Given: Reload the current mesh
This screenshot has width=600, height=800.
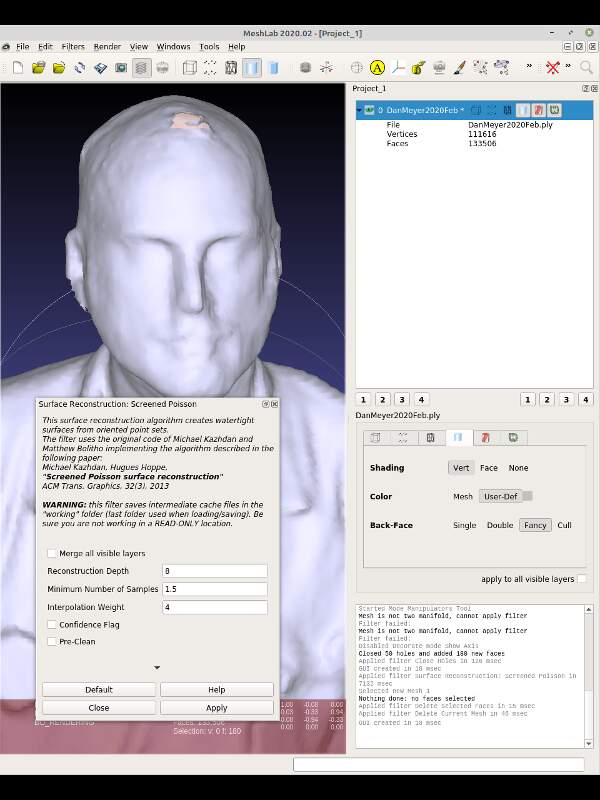Looking at the screenshot, I should tap(80, 68).
